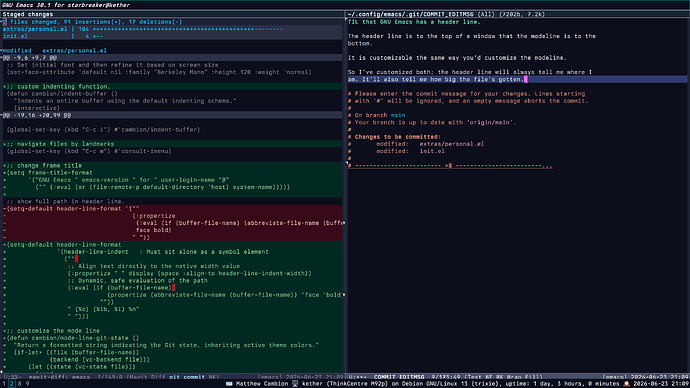The width and height of the screenshot is (690, 388).
Task: Click the pink cursor at end of commit message
Action: coord(525,79)
